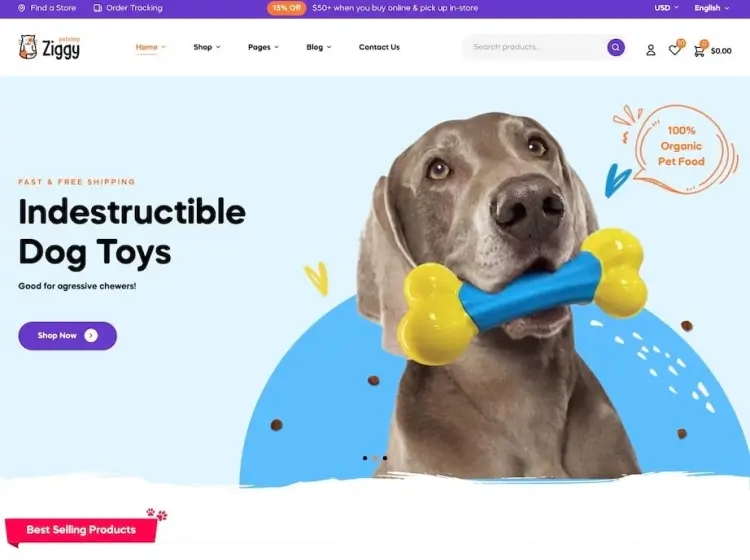Click the purple search magnifier button

616,47
